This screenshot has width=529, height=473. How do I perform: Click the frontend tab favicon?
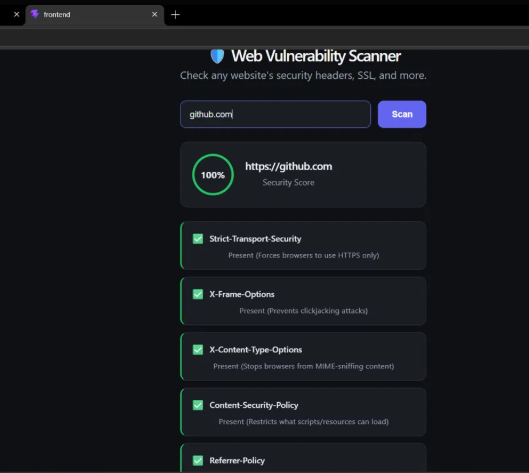click(x=35, y=14)
